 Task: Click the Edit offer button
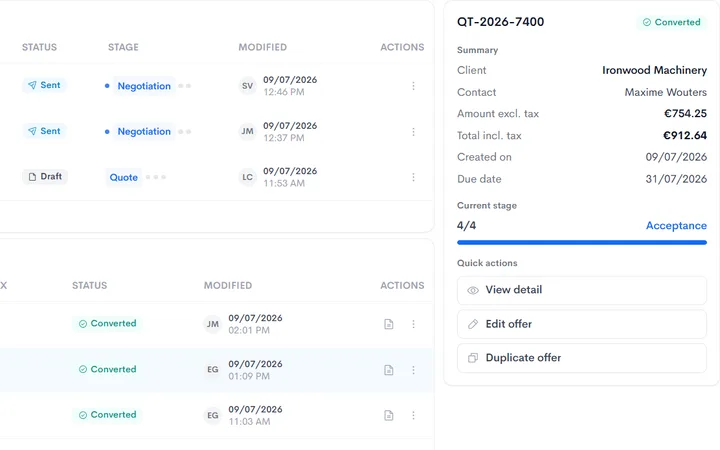[x=582, y=324]
